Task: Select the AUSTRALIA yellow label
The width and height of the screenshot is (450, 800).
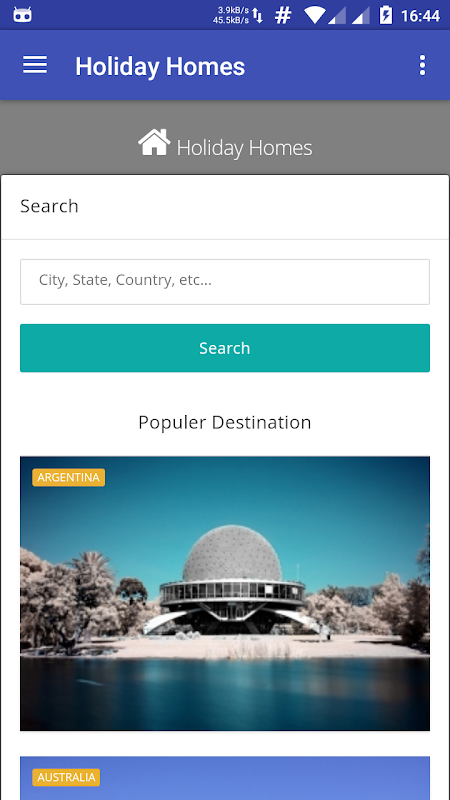Action: pyautogui.click(x=66, y=777)
